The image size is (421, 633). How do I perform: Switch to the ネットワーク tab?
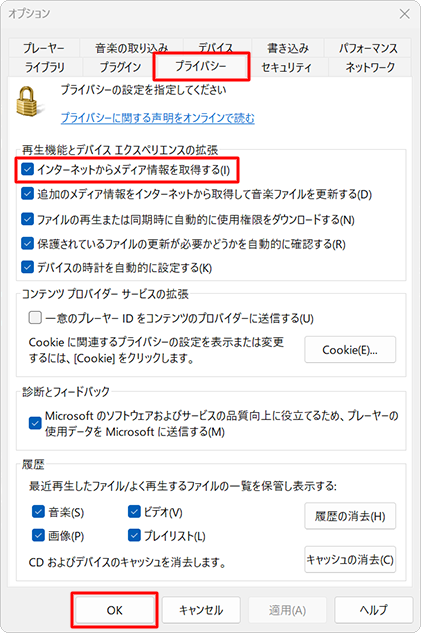coord(370,67)
